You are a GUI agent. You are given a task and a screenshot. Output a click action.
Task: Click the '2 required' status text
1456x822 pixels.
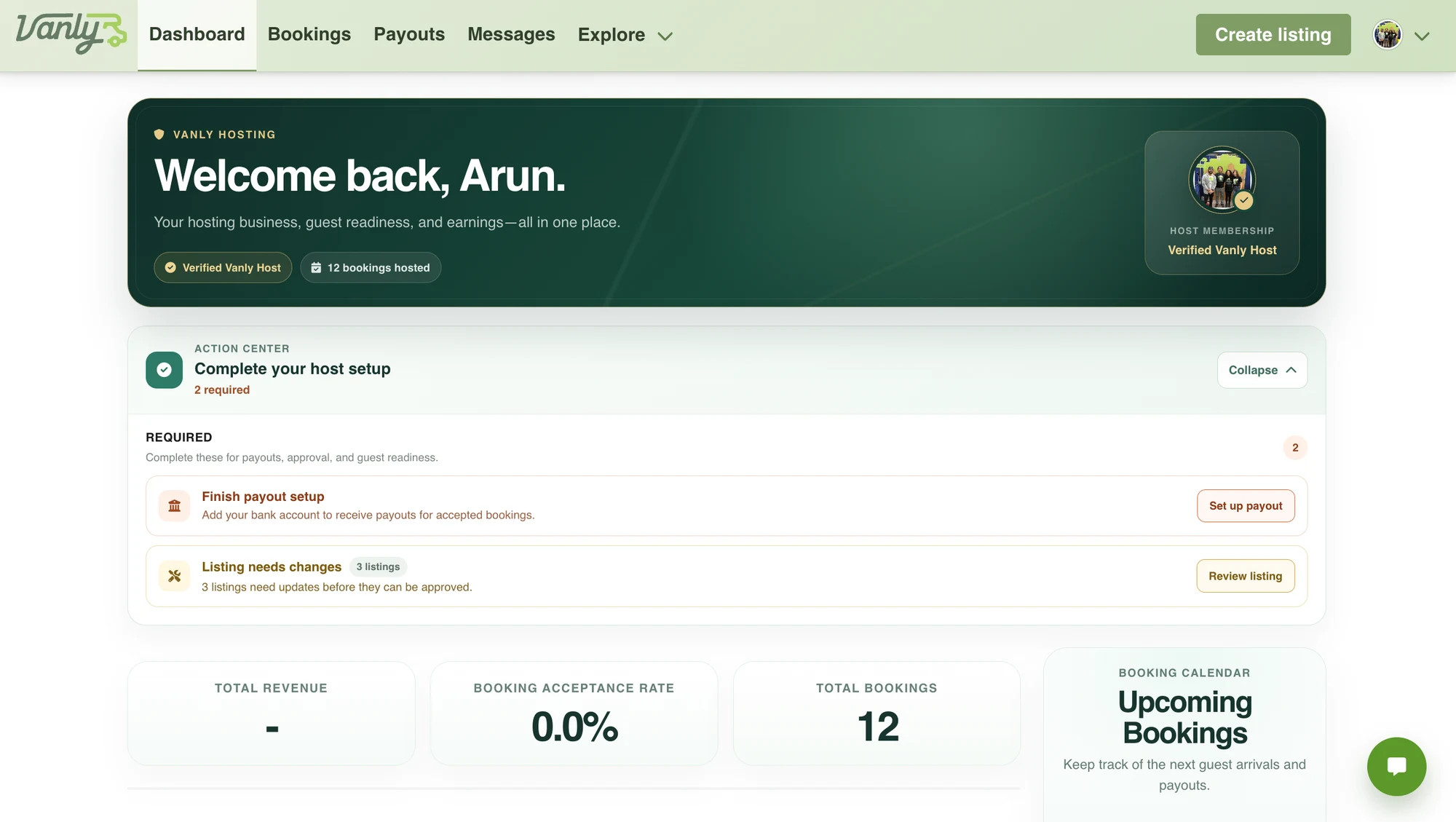[x=222, y=390]
